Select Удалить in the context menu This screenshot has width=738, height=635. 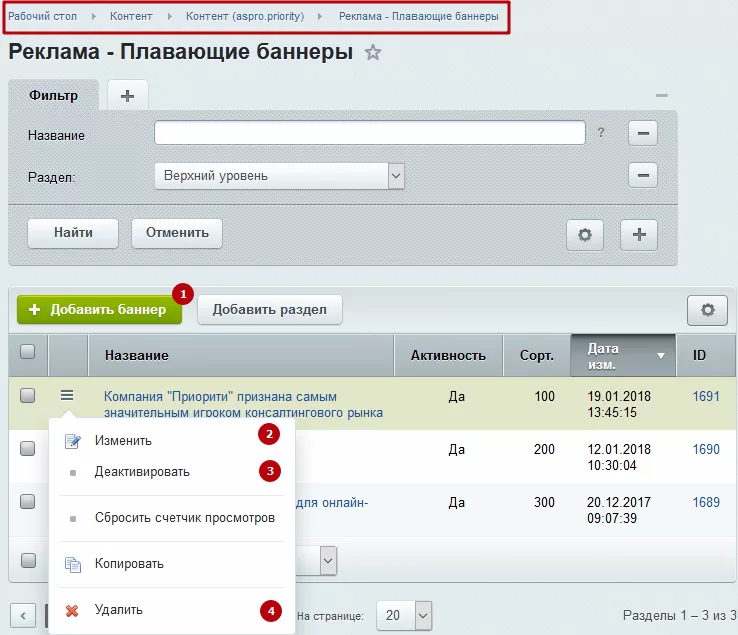[x=119, y=610]
